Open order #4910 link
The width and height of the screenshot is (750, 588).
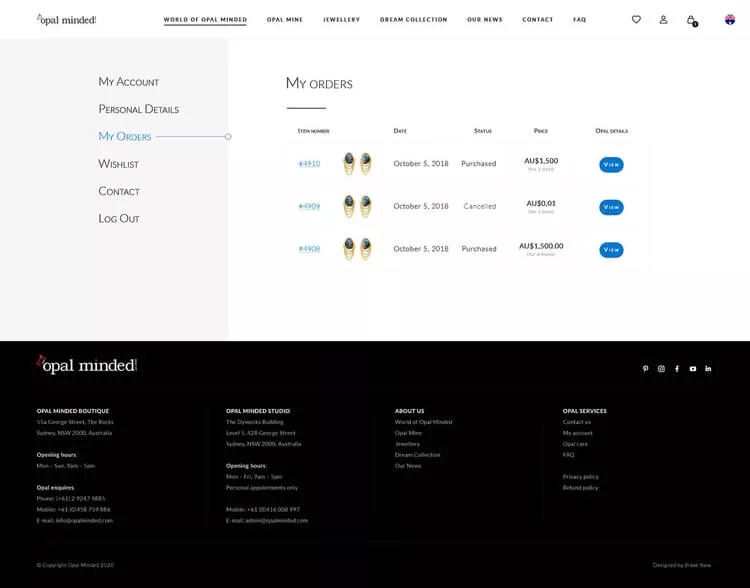coord(309,164)
